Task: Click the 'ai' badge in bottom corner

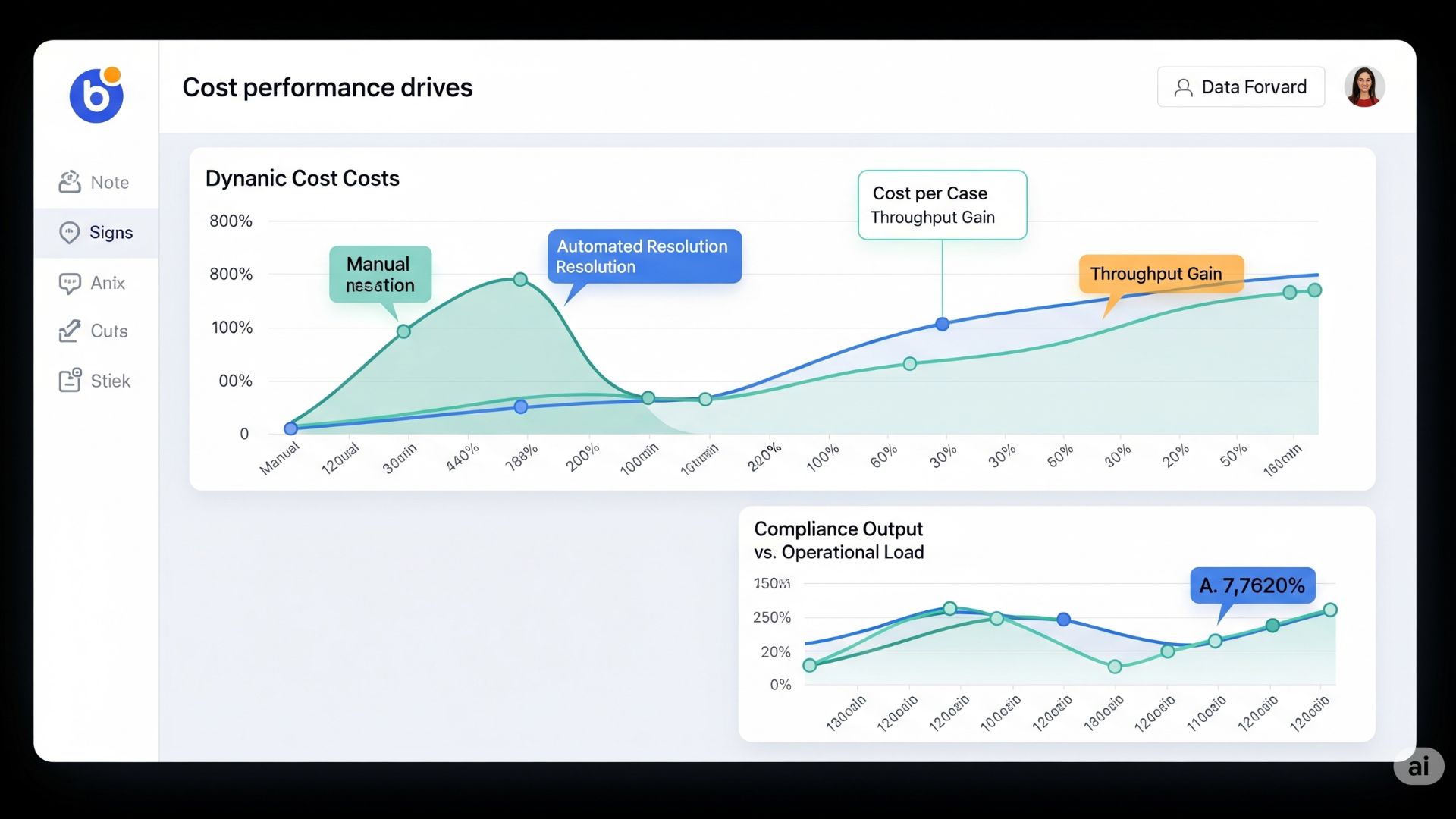Action: point(1418,767)
